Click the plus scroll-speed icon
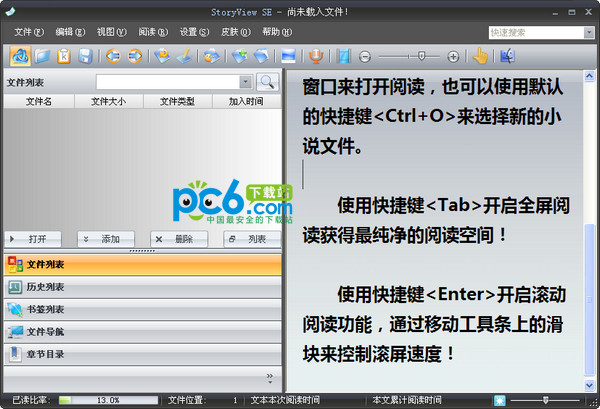Image resolution: width=600 pixels, height=409 pixels. [453, 57]
